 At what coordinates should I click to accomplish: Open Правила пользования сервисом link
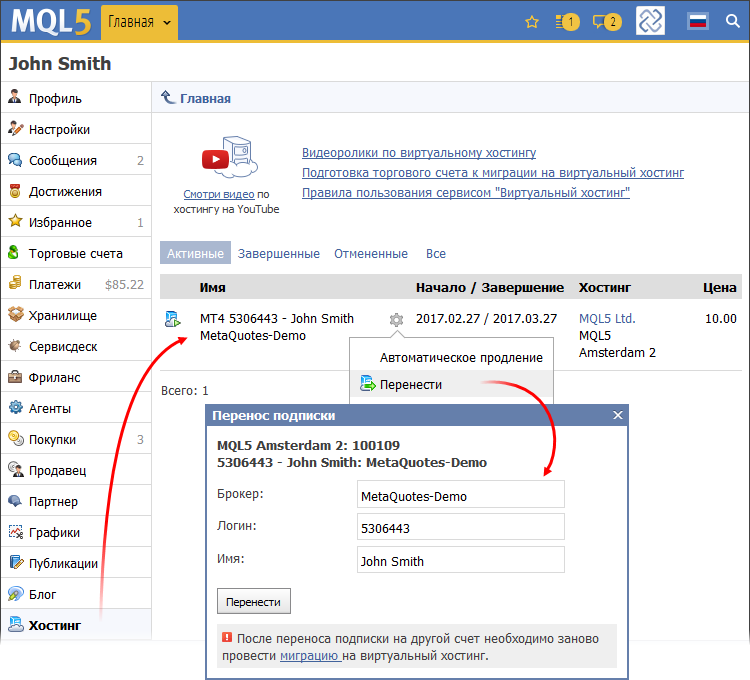tap(466, 193)
